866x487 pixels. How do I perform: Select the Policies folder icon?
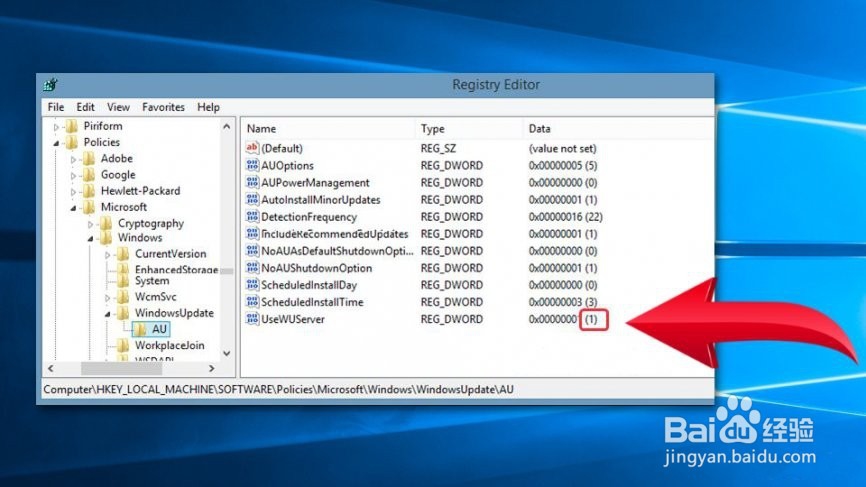point(72,142)
